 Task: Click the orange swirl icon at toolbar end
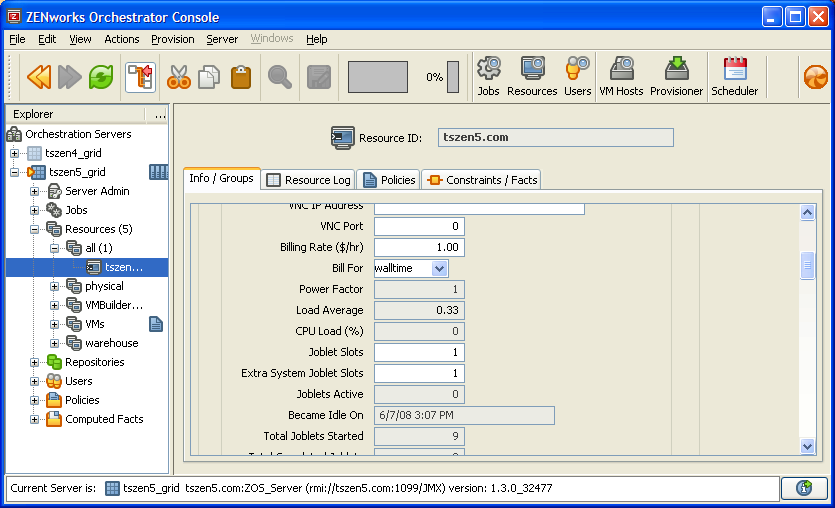point(816,77)
